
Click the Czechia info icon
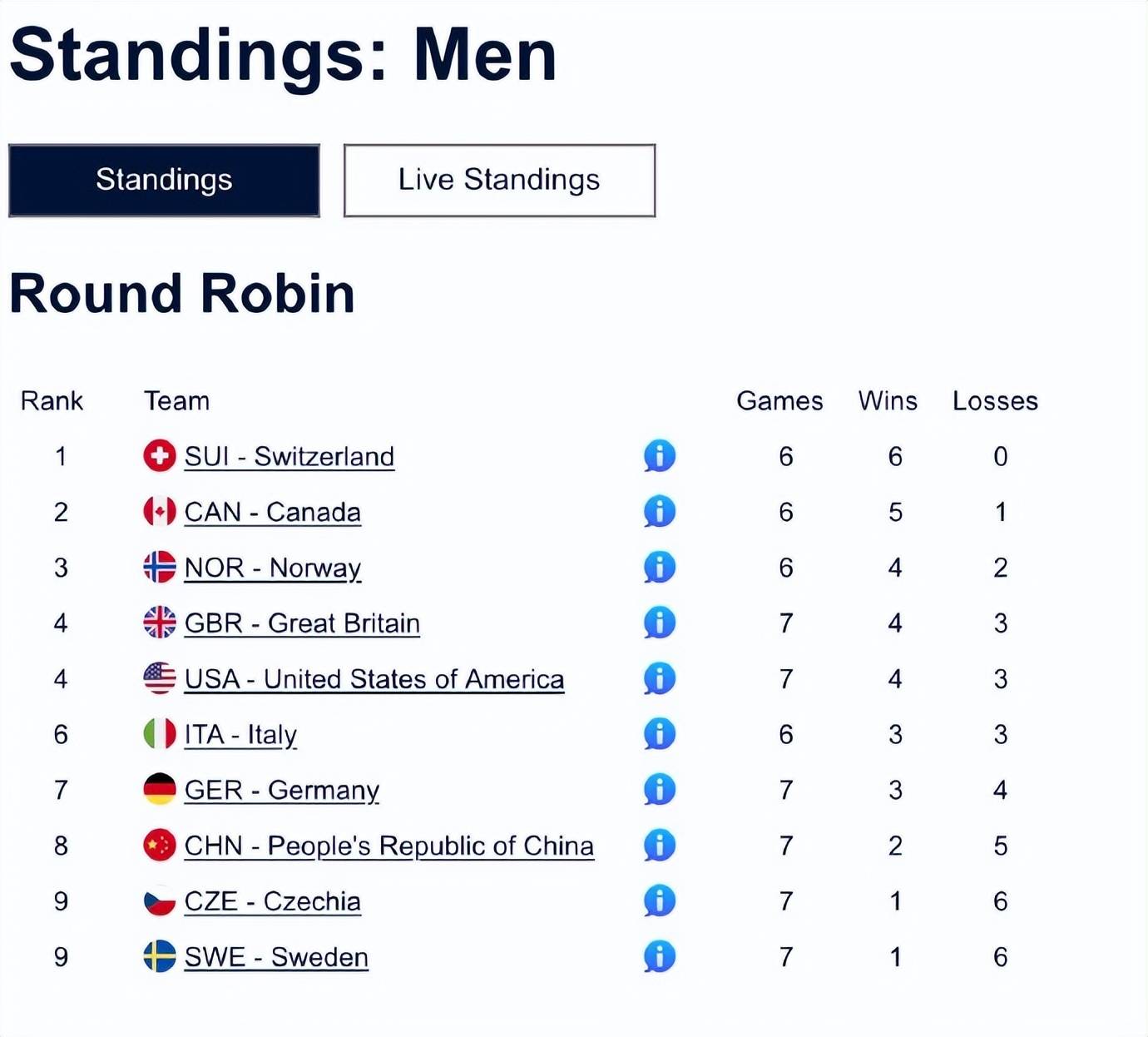[659, 901]
